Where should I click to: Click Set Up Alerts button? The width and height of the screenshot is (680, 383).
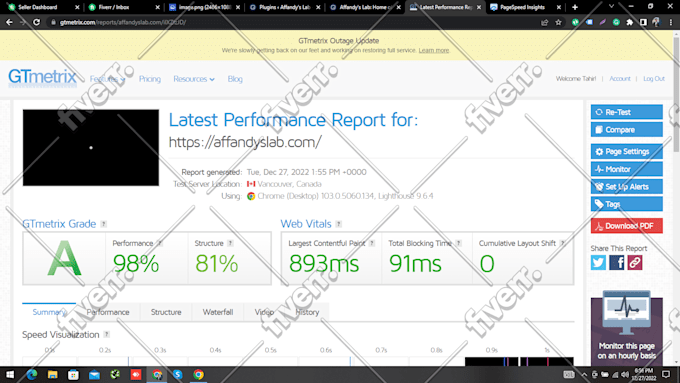(626, 187)
